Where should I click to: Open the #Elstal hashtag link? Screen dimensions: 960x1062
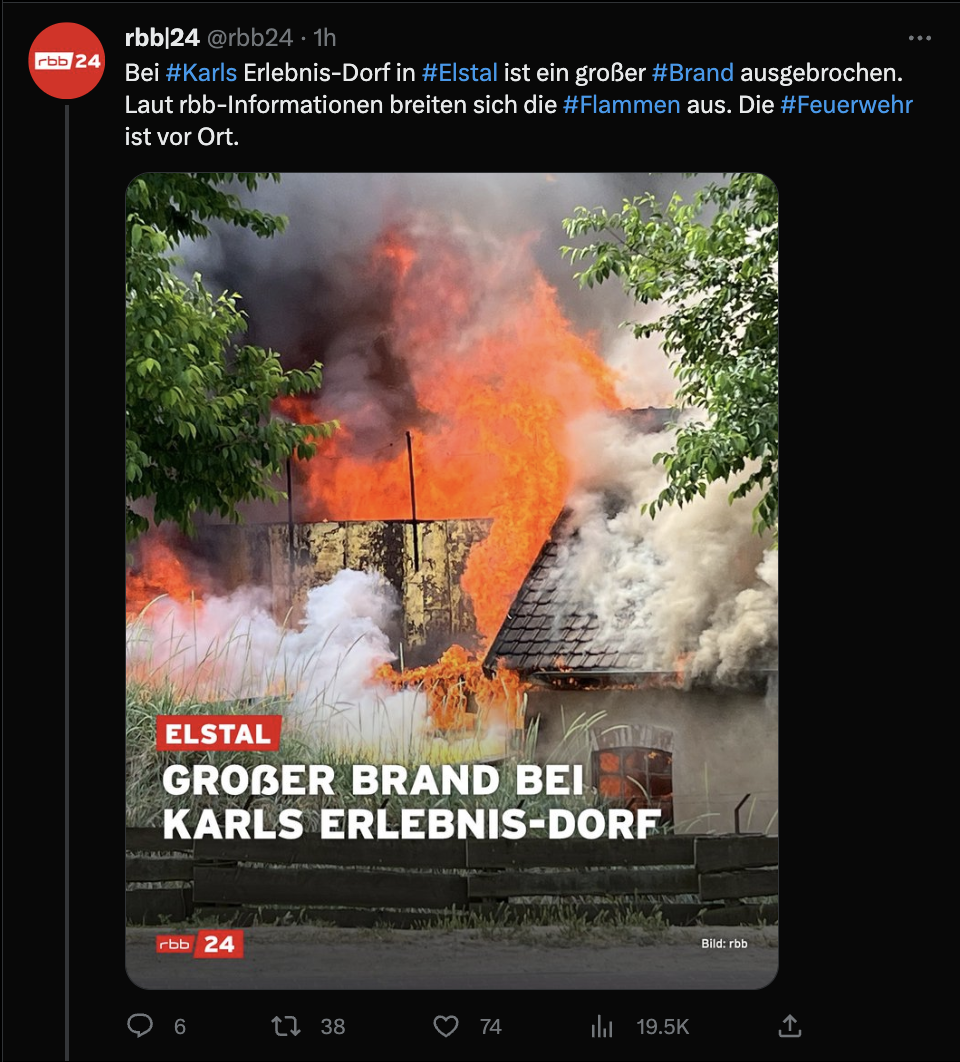click(459, 72)
